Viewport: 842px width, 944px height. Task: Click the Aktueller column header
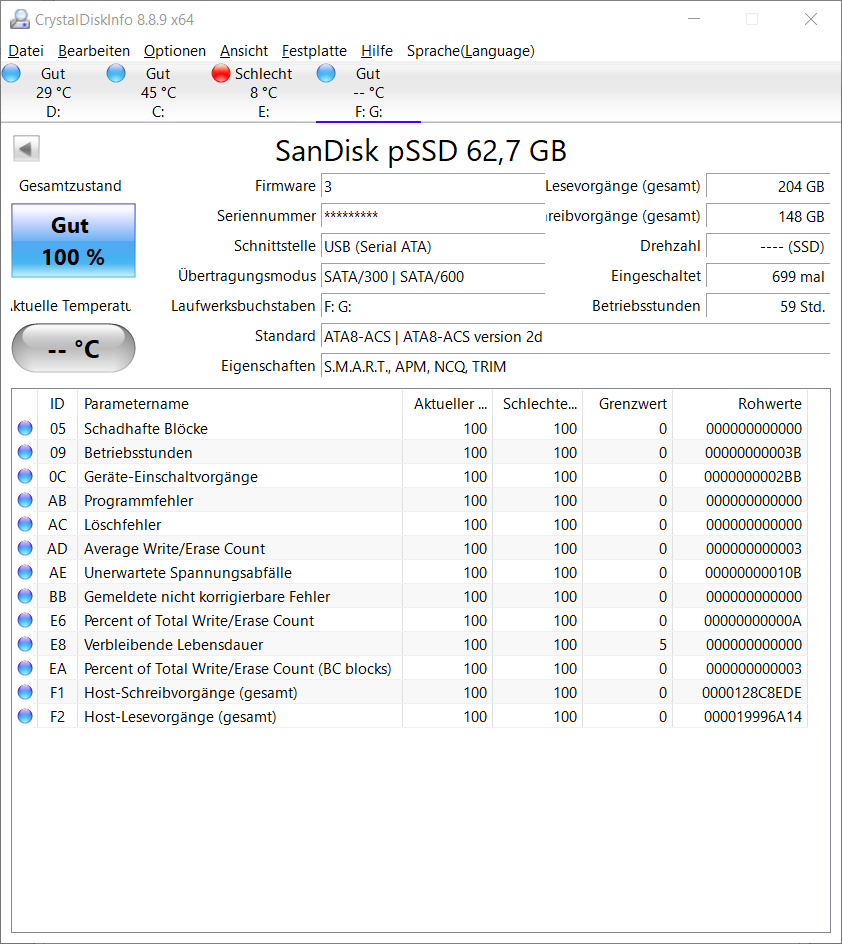coord(447,403)
